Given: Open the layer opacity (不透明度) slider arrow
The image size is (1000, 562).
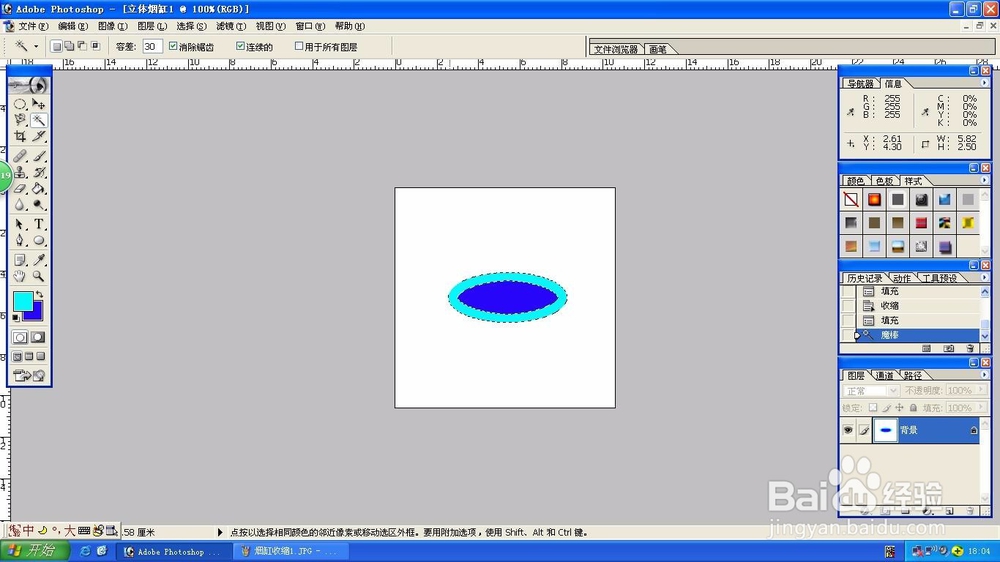Looking at the screenshot, I should (x=981, y=390).
